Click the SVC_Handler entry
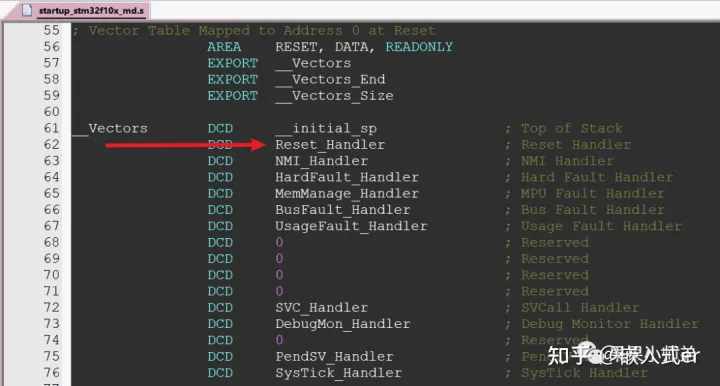This screenshot has width=720, height=386. (x=321, y=308)
